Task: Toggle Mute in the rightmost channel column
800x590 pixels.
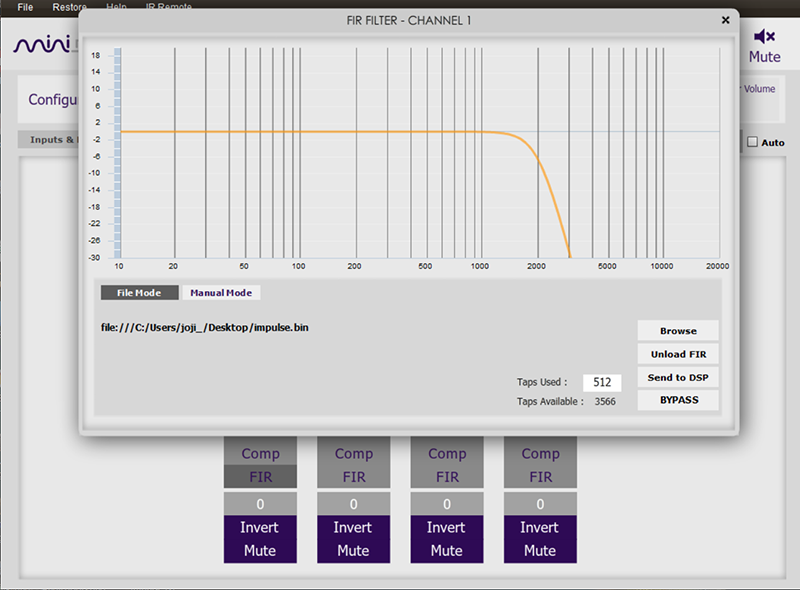Action: [540, 551]
